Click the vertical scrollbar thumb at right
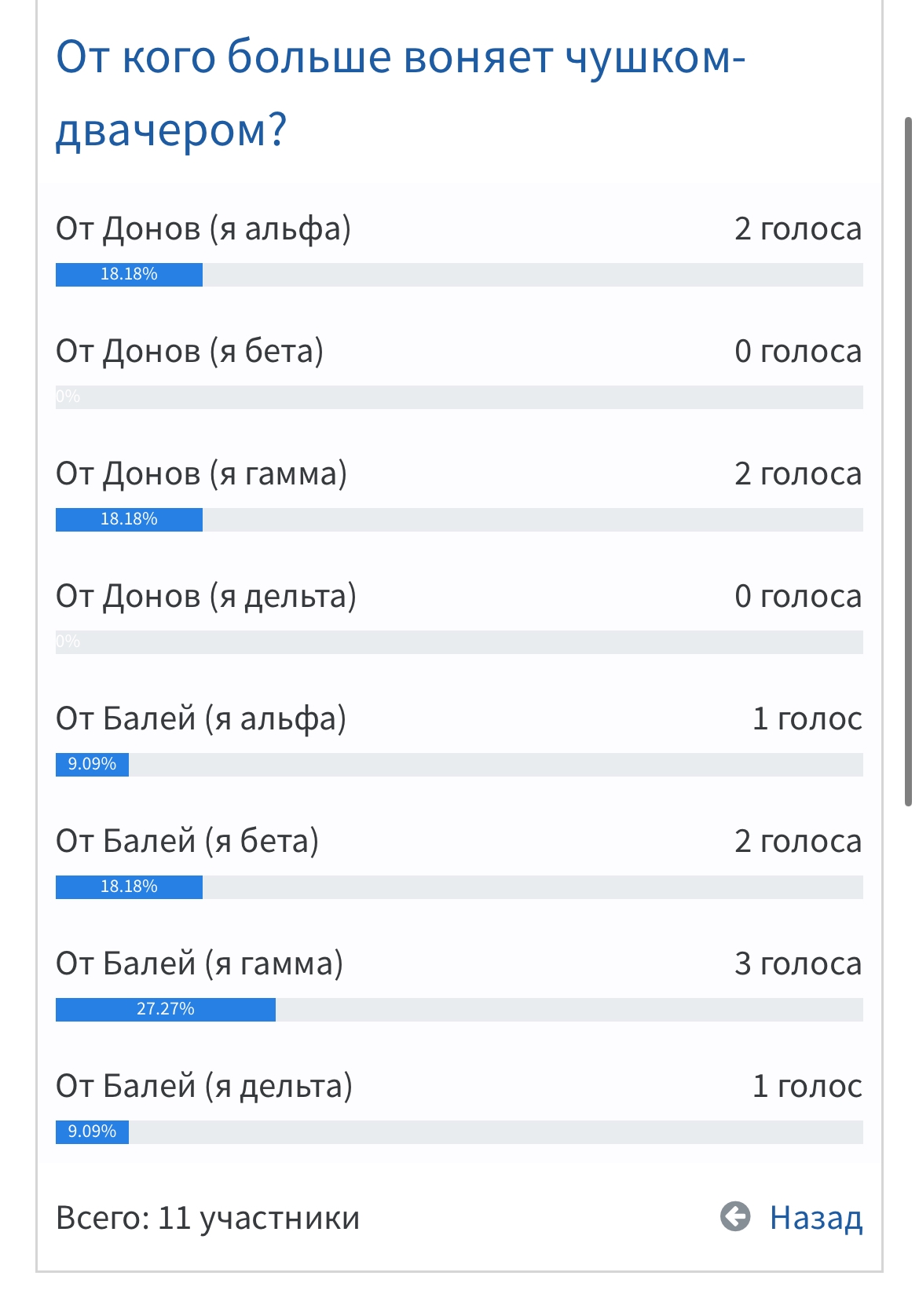The image size is (919, 1316). (908, 461)
